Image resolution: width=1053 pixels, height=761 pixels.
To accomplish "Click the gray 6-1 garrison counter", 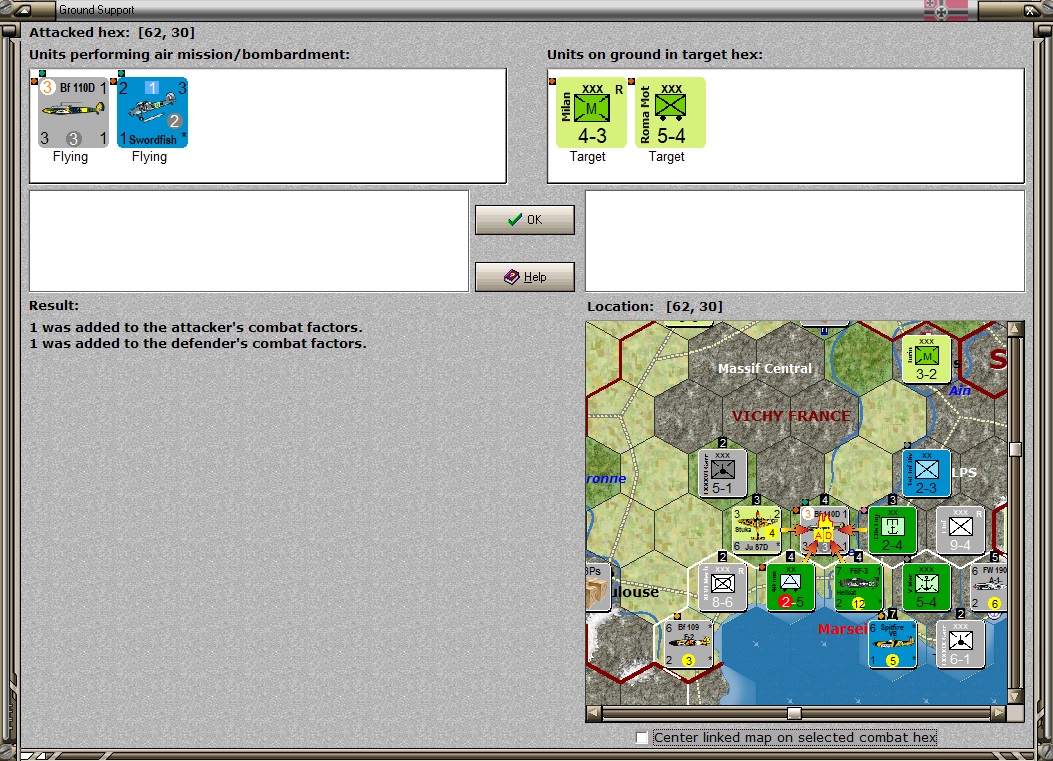I will tap(960, 644).
